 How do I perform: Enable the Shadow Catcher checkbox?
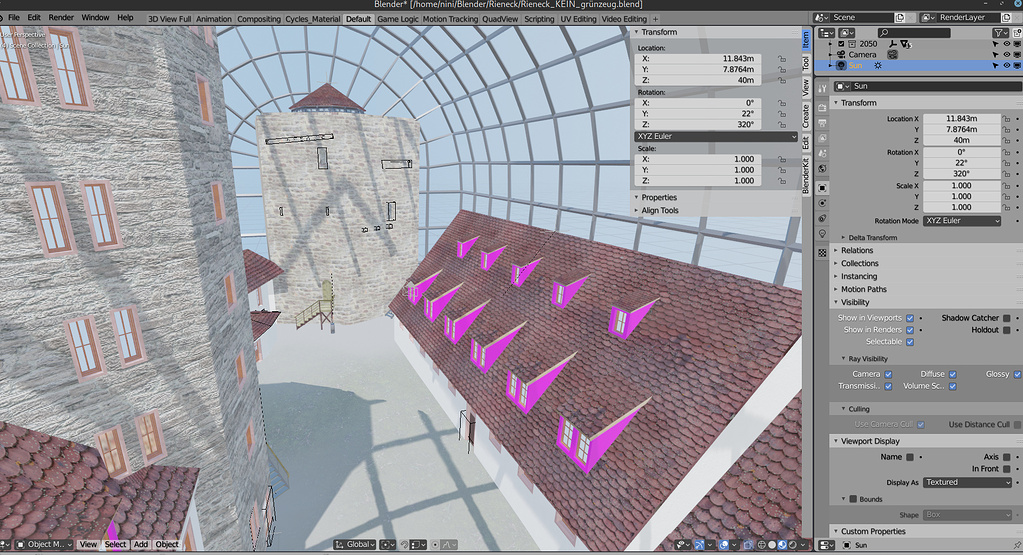pos(1007,318)
